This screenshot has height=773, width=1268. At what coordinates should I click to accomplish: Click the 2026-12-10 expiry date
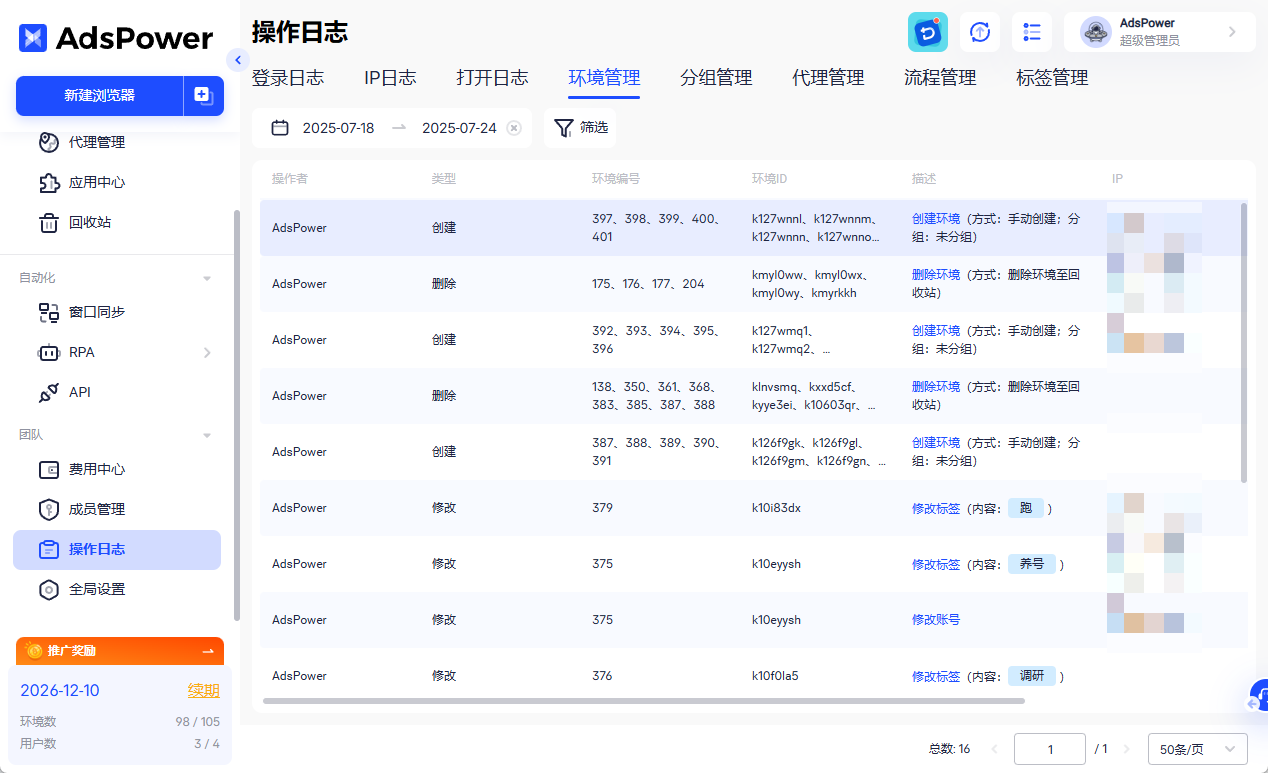coord(60,691)
